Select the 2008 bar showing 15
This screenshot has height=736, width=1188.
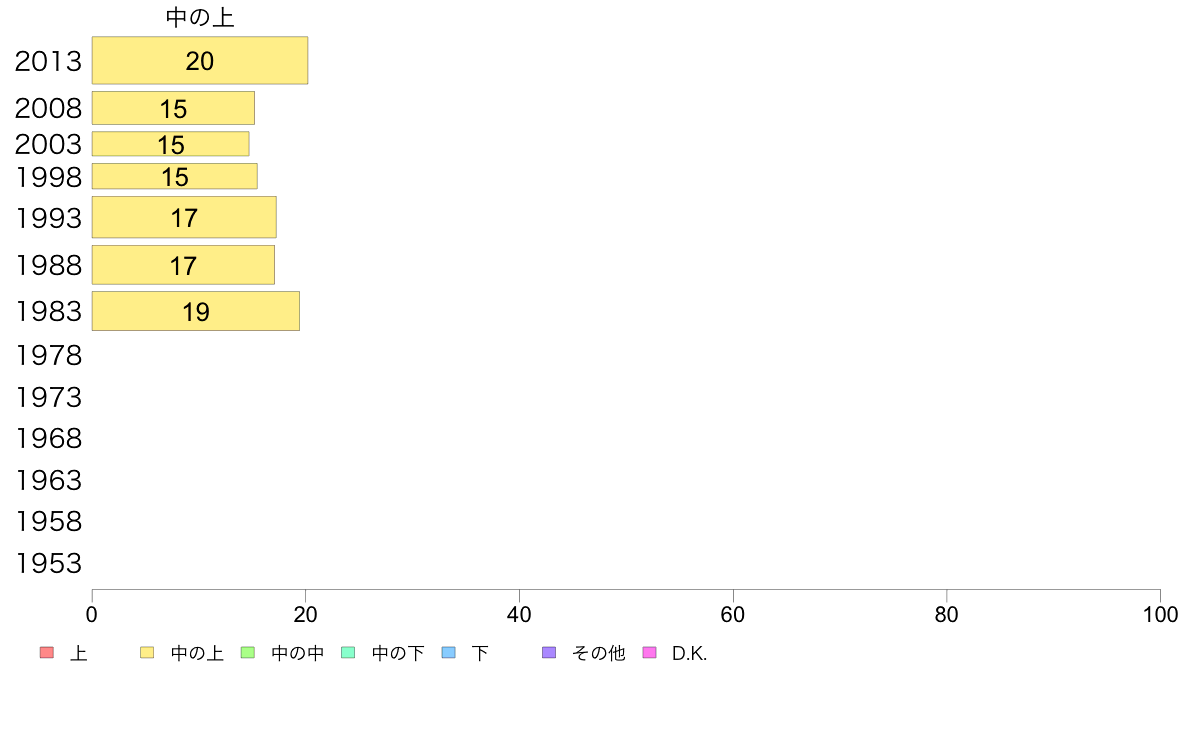[174, 108]
